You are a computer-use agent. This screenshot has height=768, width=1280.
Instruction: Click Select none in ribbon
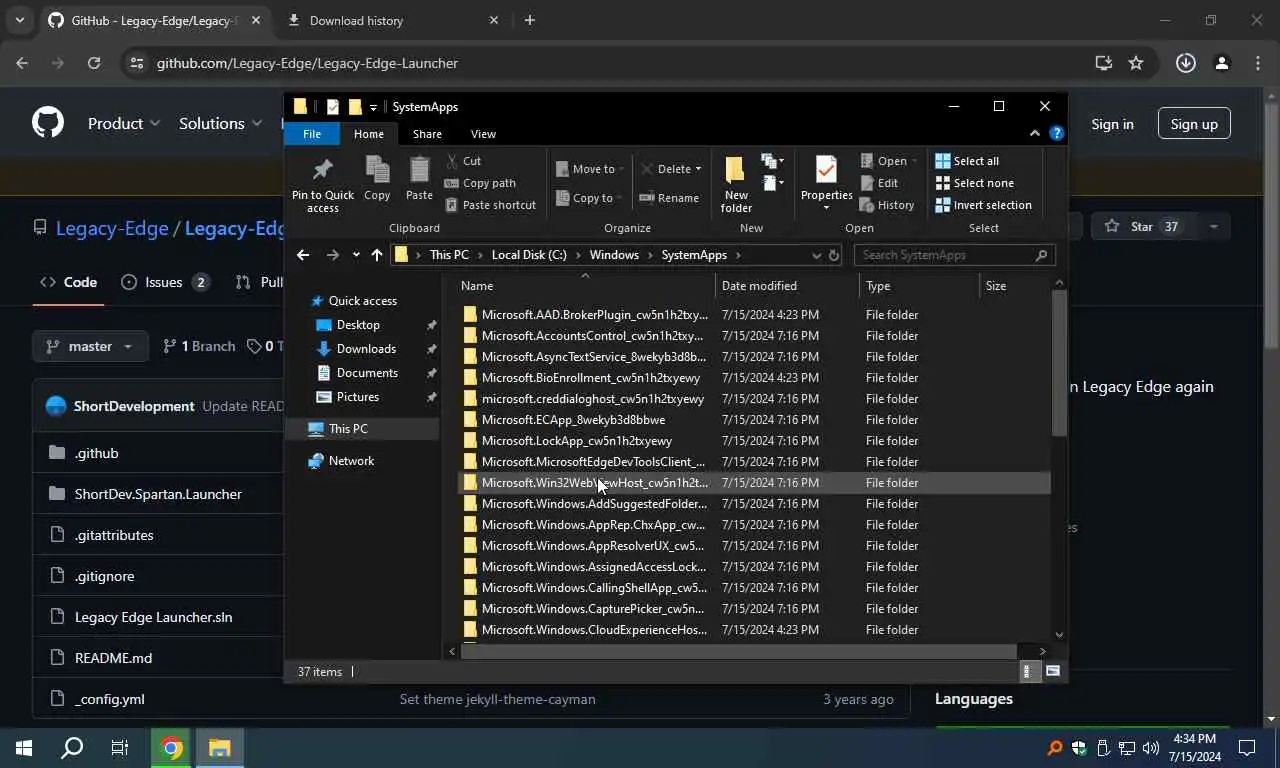coord(975,183)
